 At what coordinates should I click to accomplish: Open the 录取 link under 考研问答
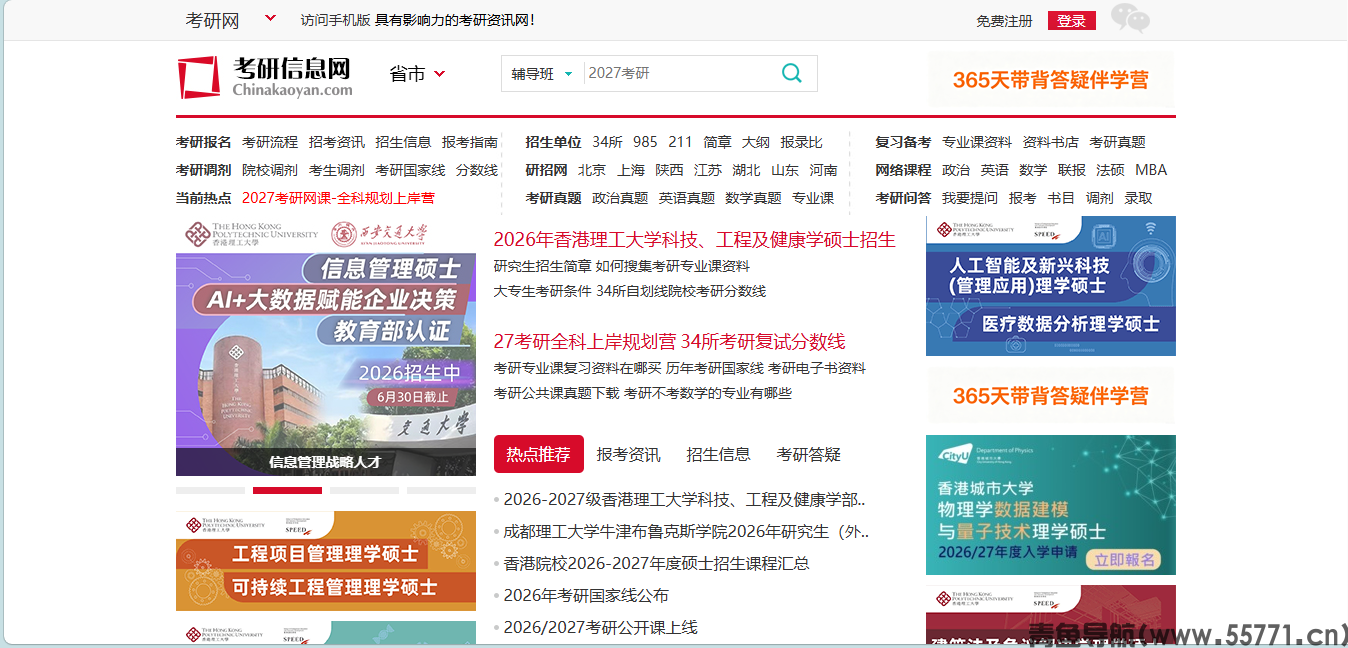click(x=1138, y=198)
